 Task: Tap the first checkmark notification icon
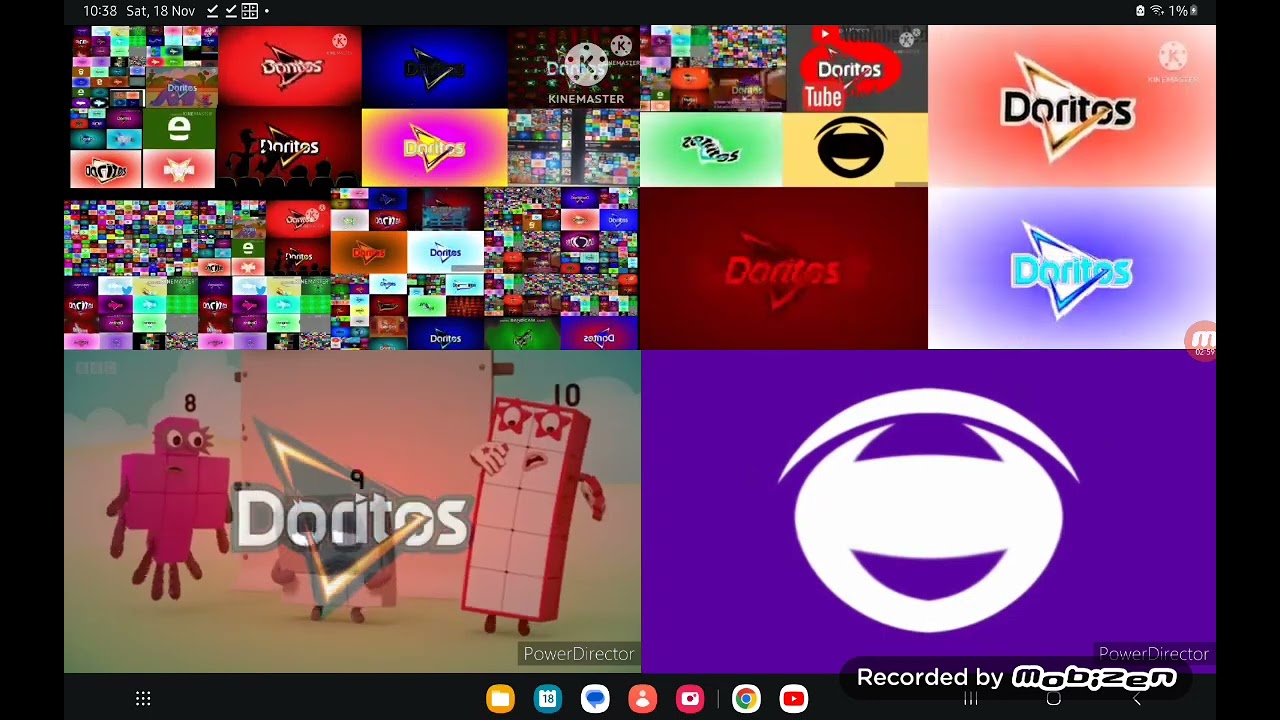point(212,11)
